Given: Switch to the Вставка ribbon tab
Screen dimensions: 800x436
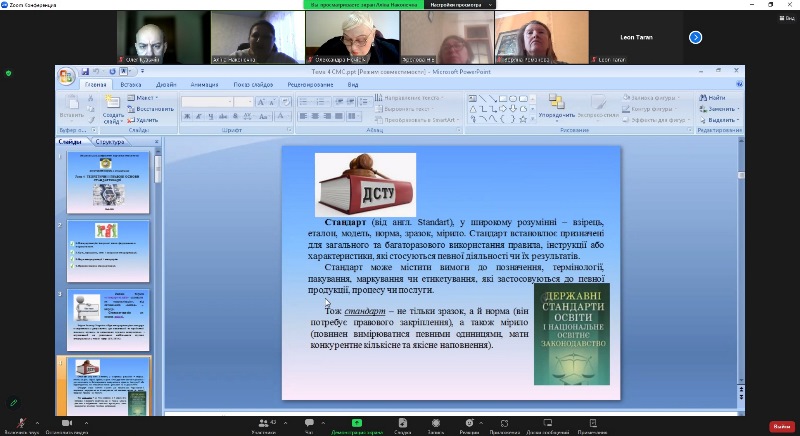Looking at the screenshot, I should [131, 85].
